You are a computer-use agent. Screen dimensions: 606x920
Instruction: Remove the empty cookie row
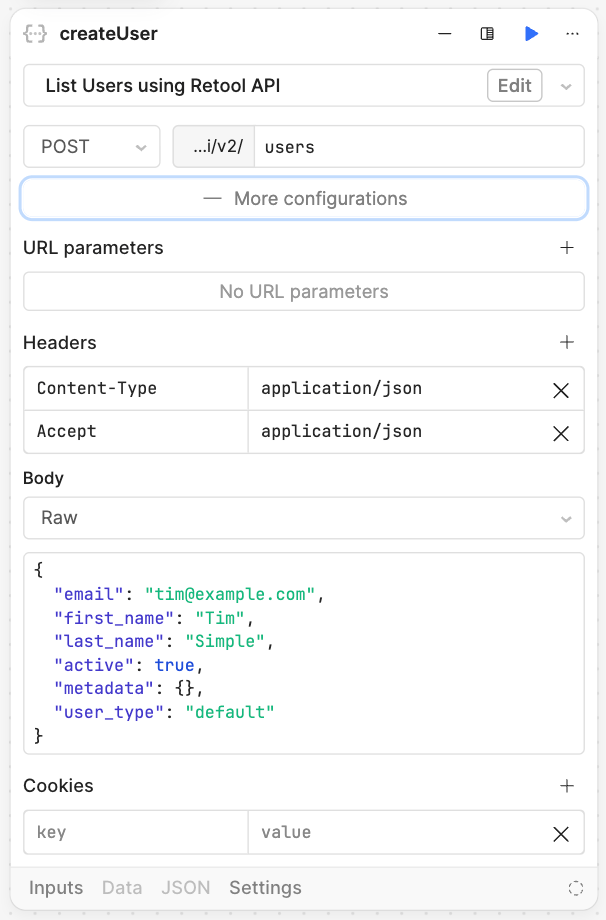(x=561, y=833)
